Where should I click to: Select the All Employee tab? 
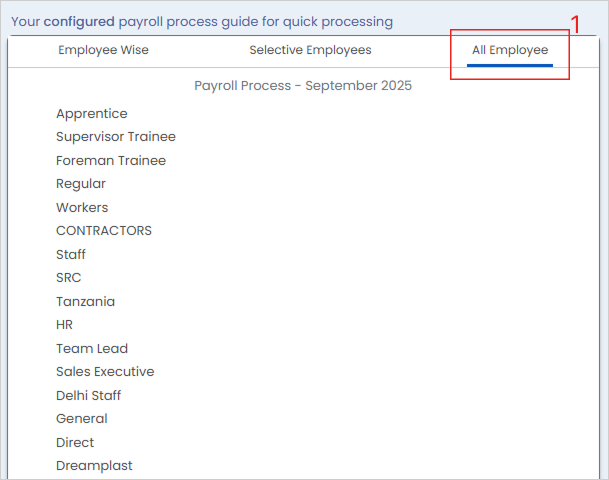pos(510,50)
